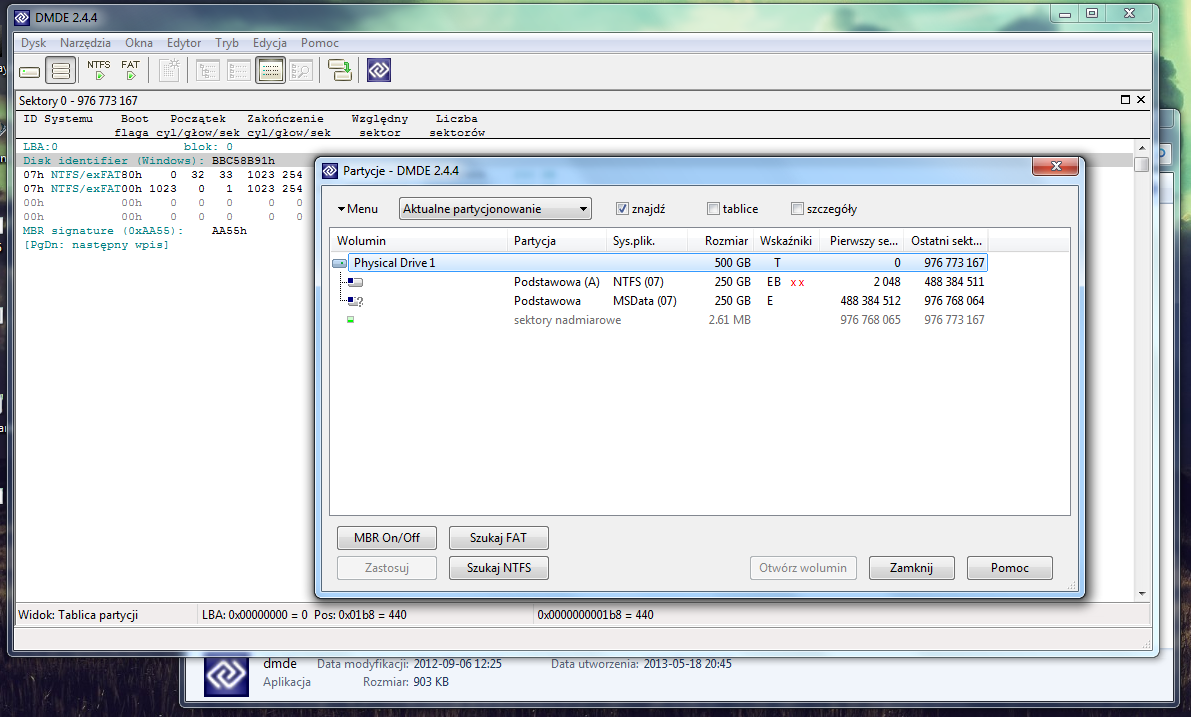The height and width of the screenshot is (717, 1191).
Task: Click the NTFS (07) volume icon
Action: (355, 283)
